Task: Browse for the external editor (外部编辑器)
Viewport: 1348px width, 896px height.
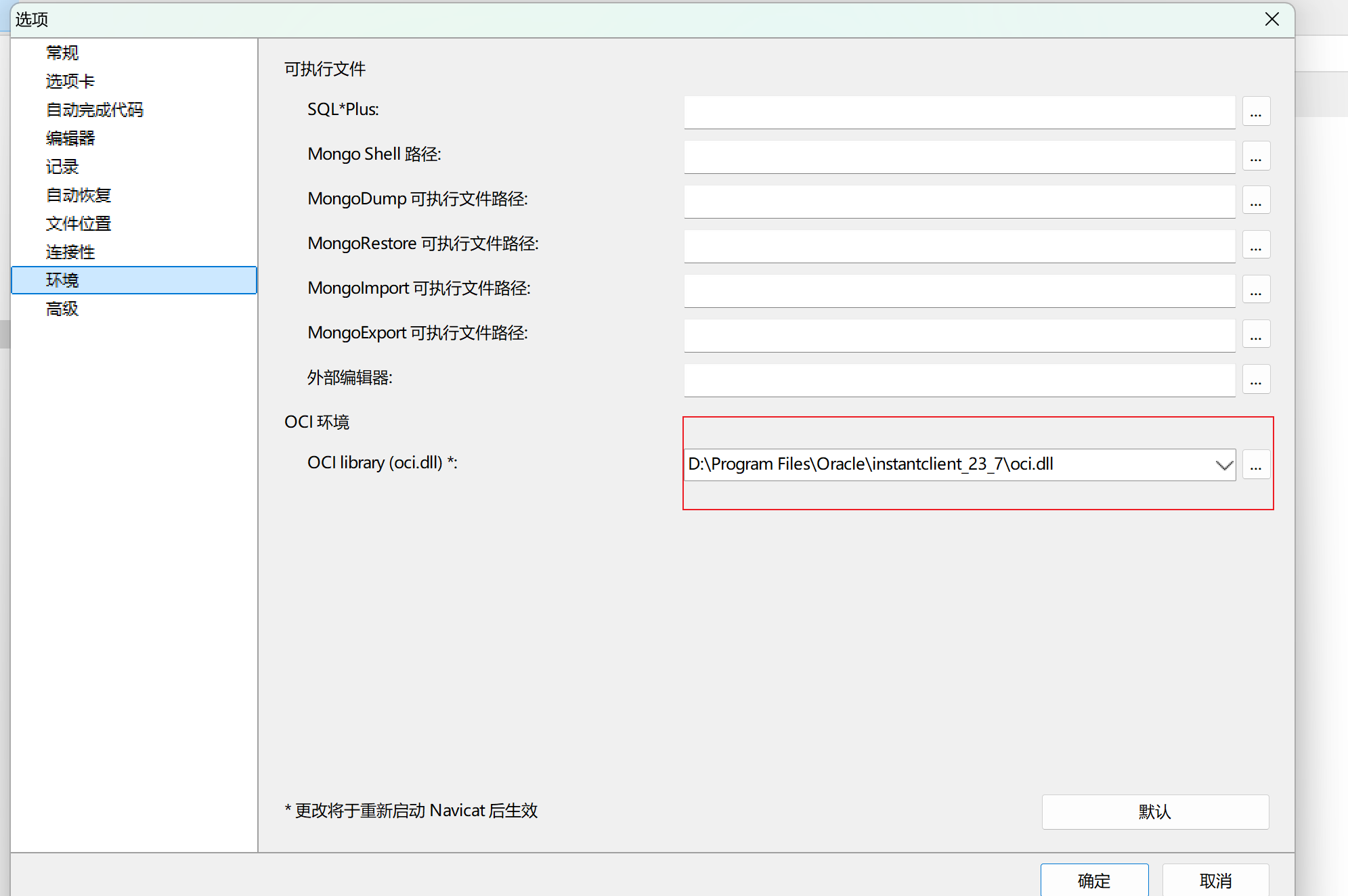Action: coord(1256,380)
